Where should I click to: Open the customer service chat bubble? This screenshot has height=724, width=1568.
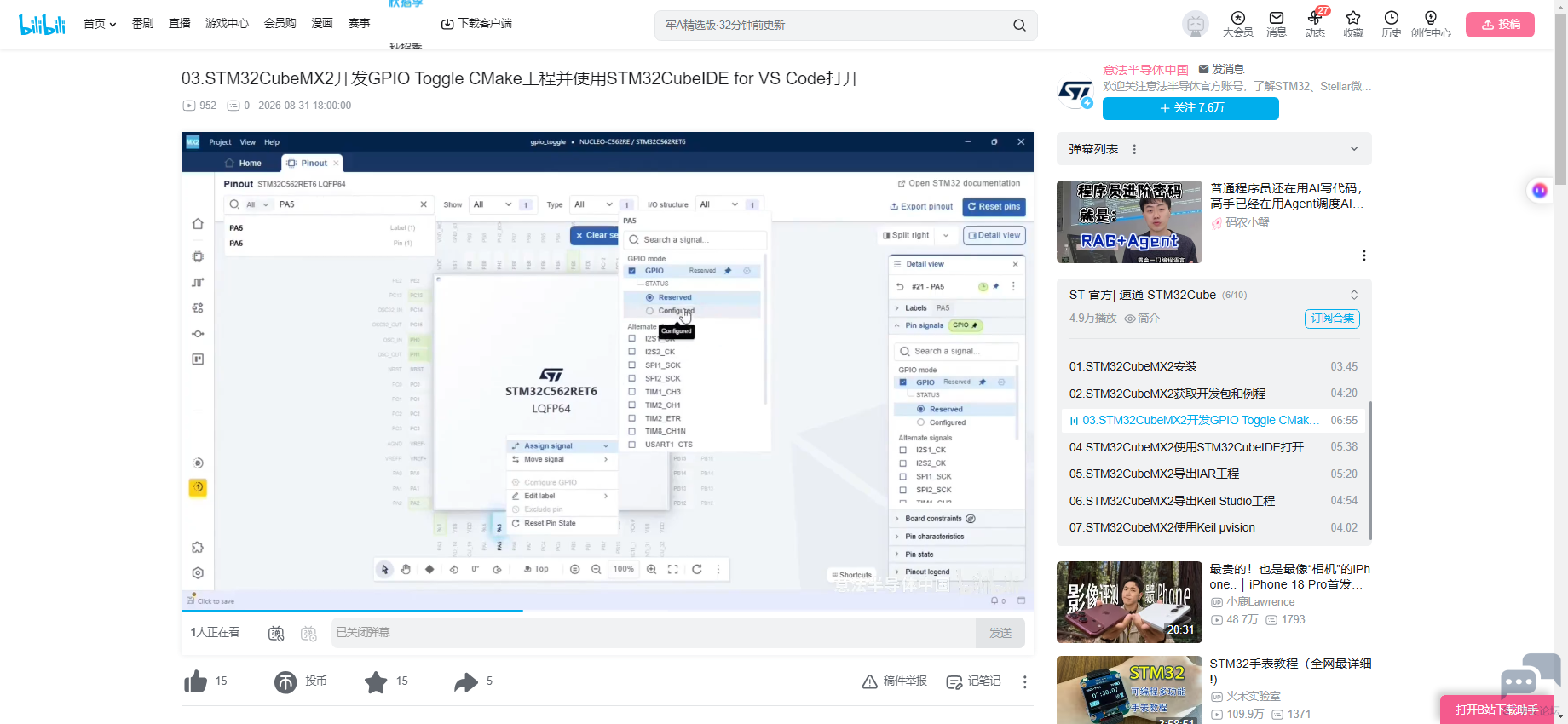[1530, 675]
